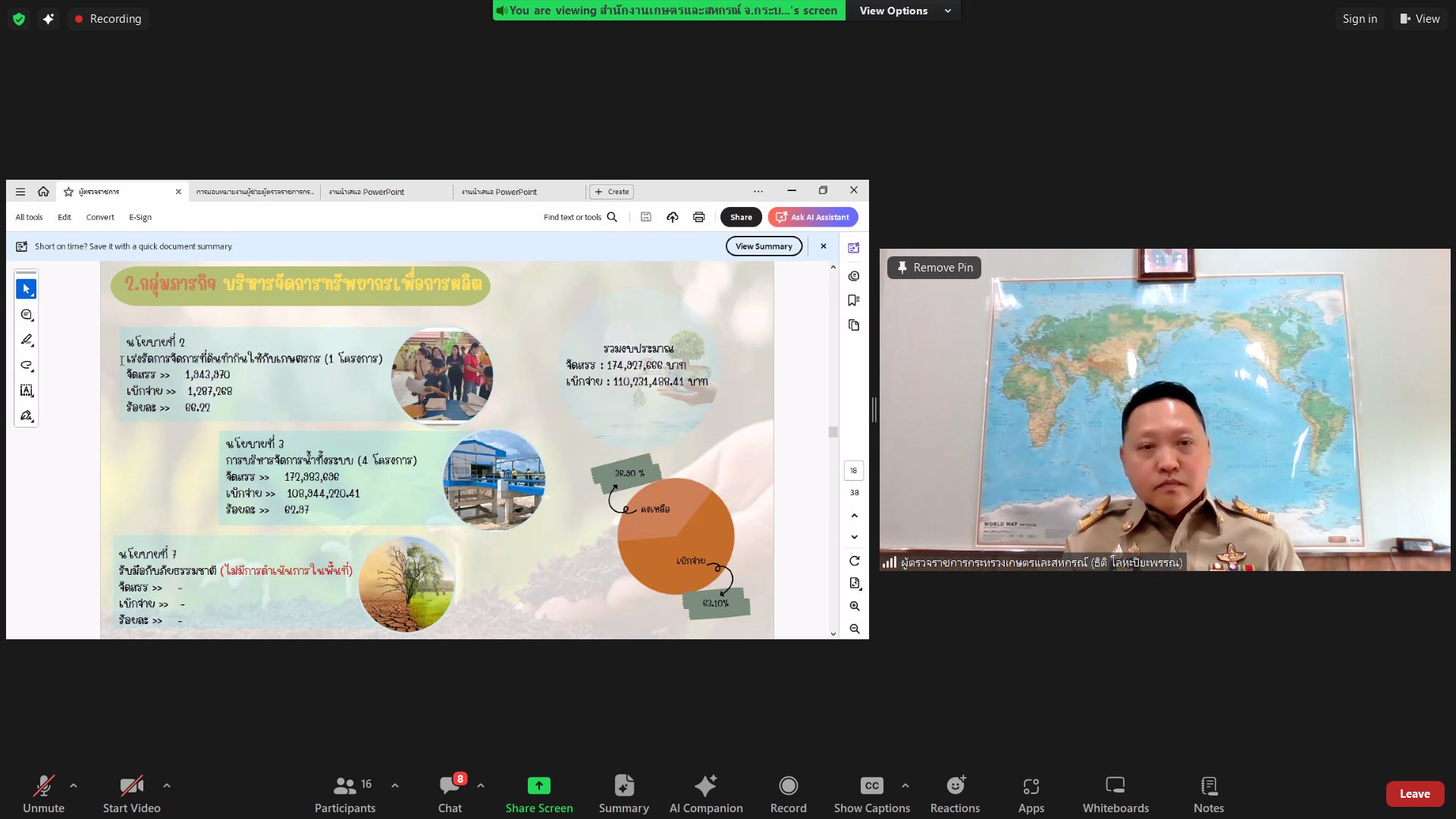This screenshot has width=1456, height=819.
Task: Open the Participants list
Action: [x=346, y=792]
